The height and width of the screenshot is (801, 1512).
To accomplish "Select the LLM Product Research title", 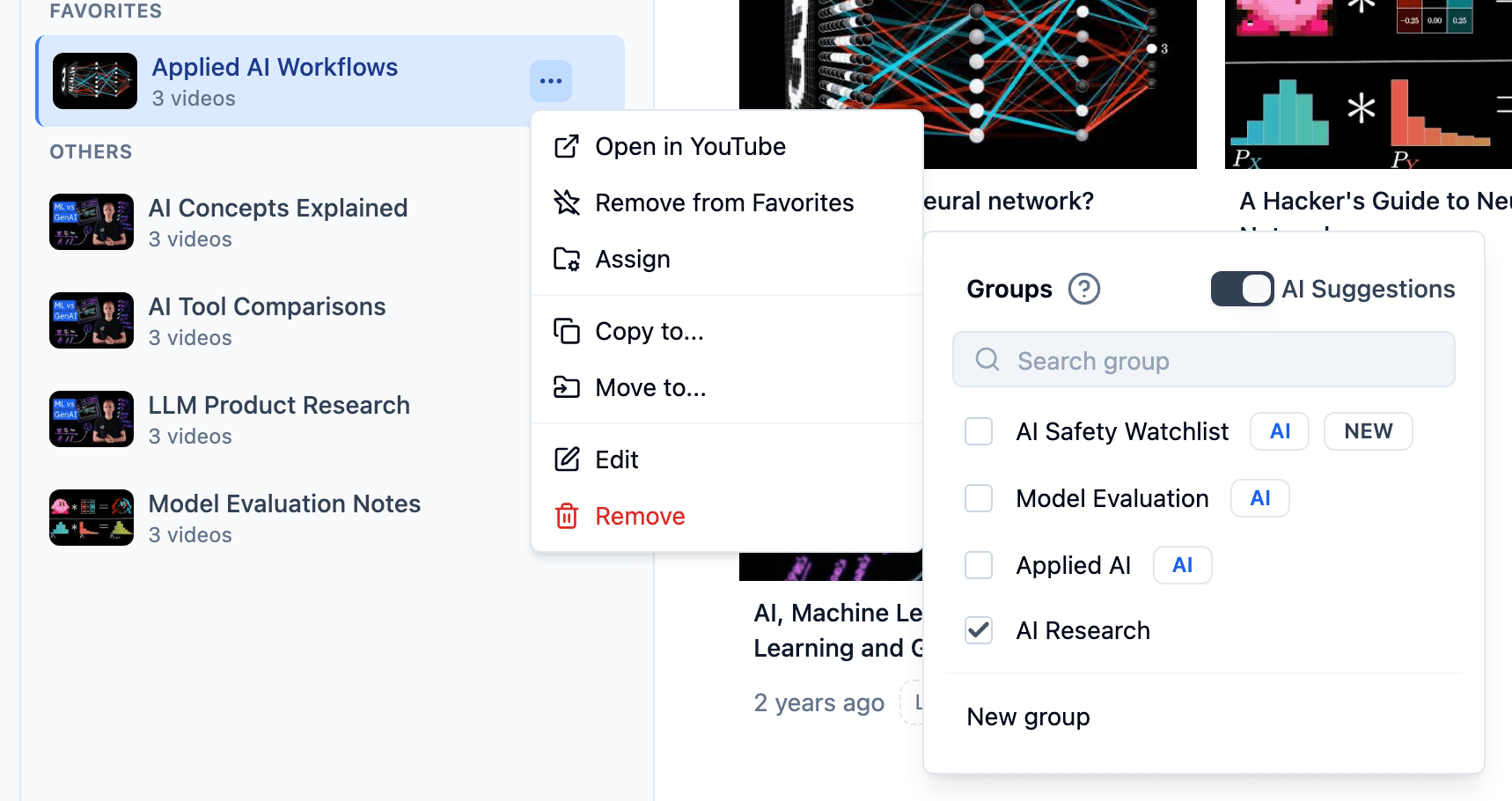I will coord(279,405).
